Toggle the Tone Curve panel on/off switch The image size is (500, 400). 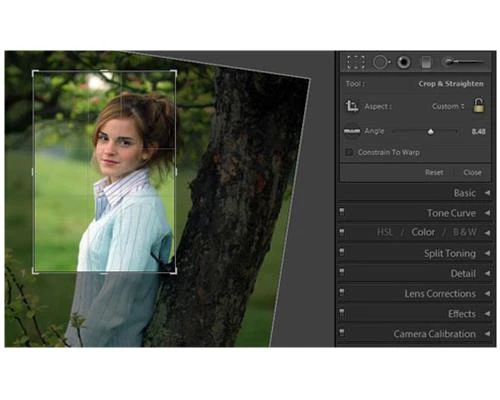click(342, 212)
